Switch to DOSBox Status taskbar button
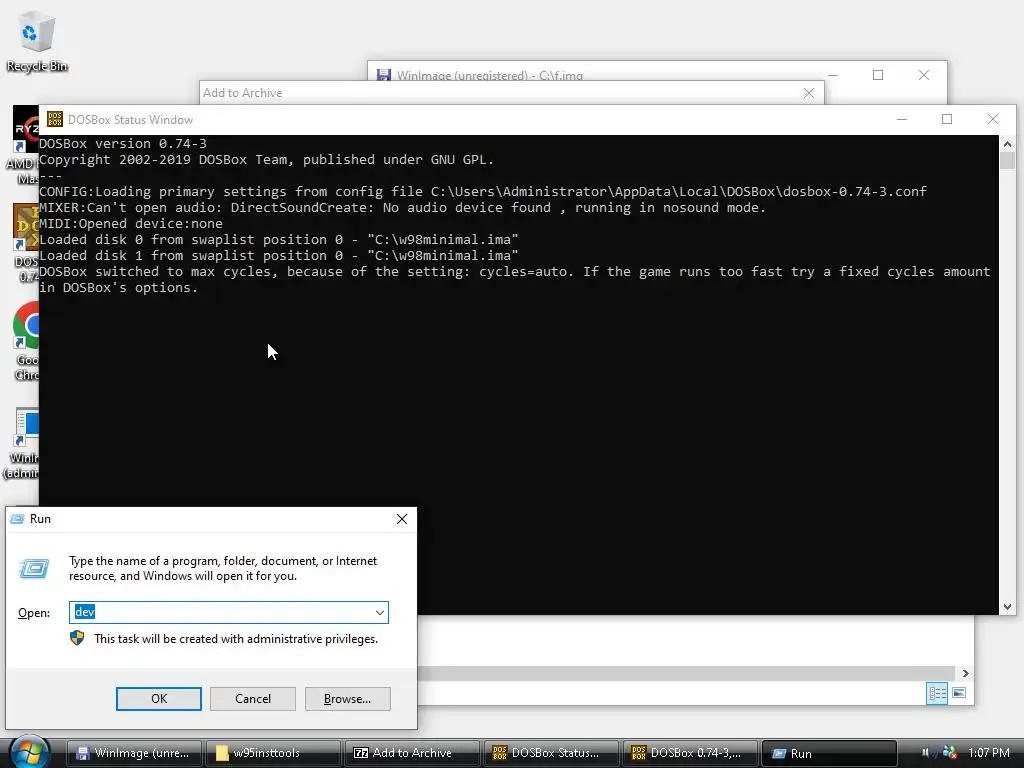This screenshot has width=1024, height=768. tap(551, 753)
